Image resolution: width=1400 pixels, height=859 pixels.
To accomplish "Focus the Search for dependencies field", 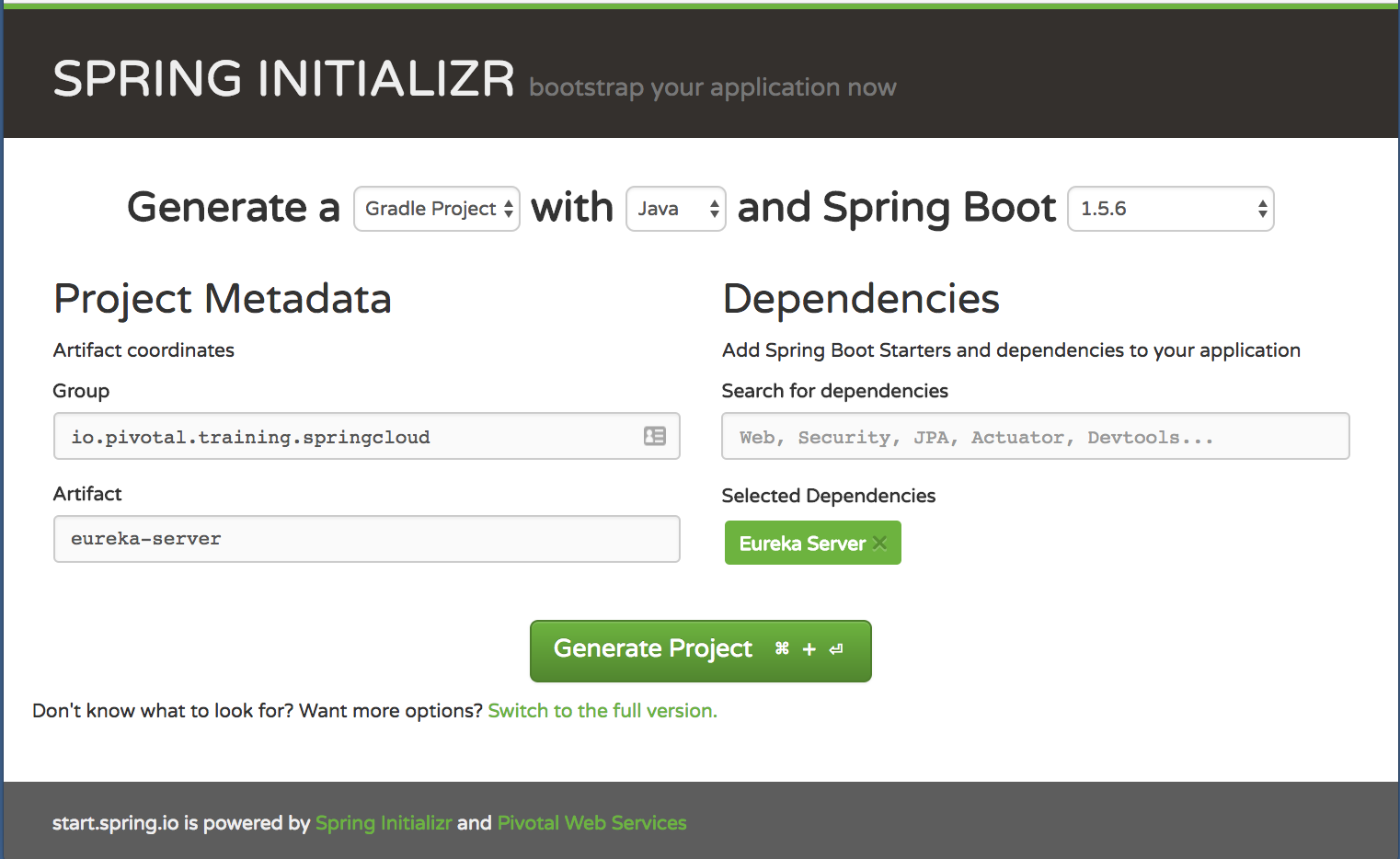I will (1036, 436).
